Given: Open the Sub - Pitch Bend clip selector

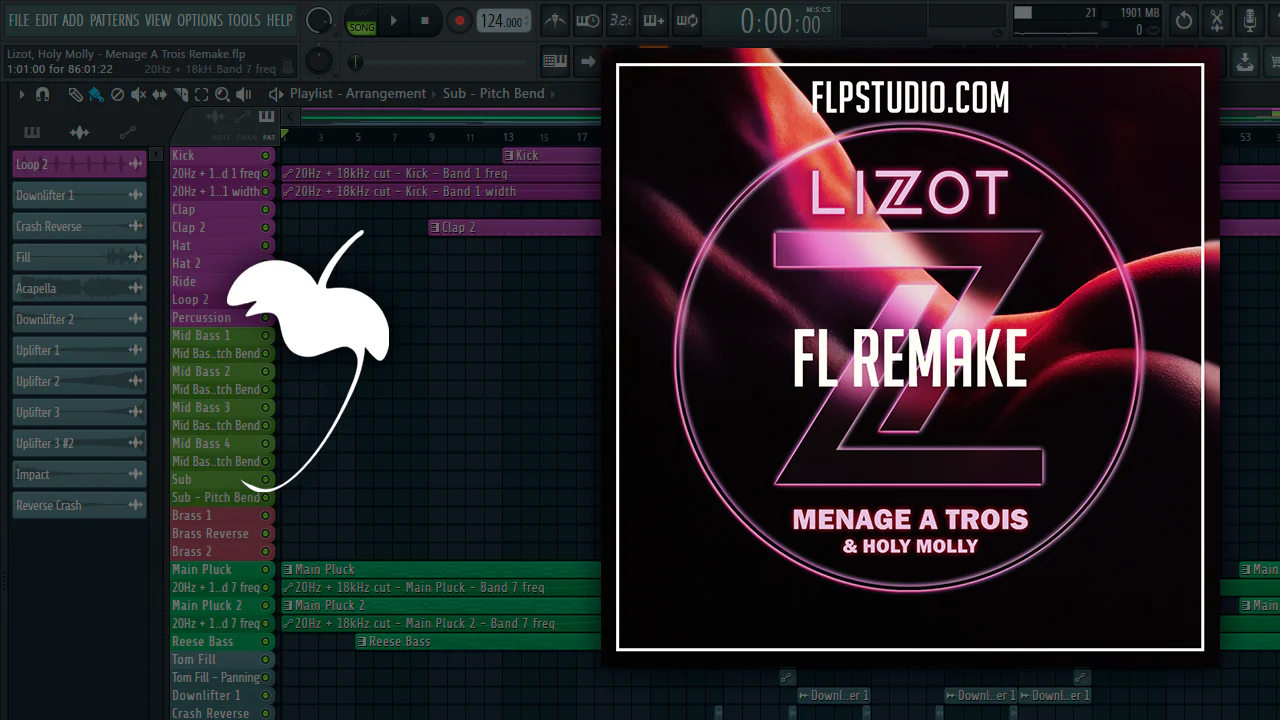Looking at the screenshot, I should point(494,94).
